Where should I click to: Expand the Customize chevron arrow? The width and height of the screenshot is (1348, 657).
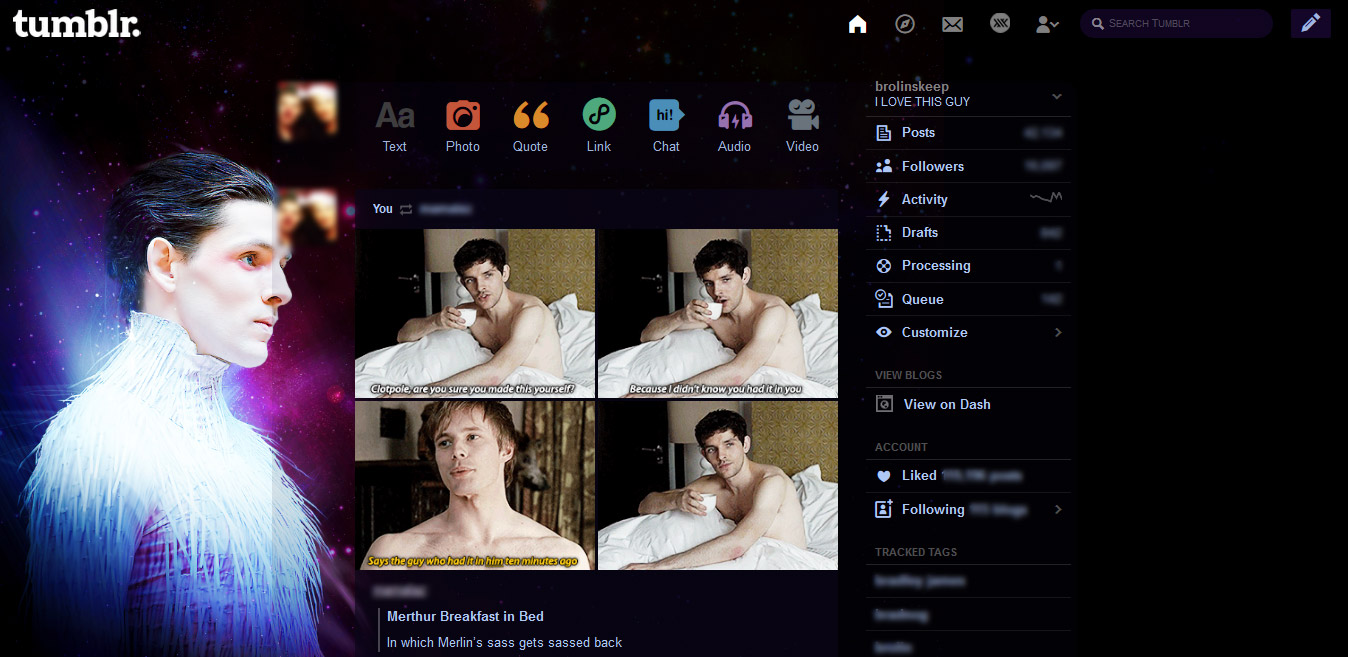coord(1058,332)
